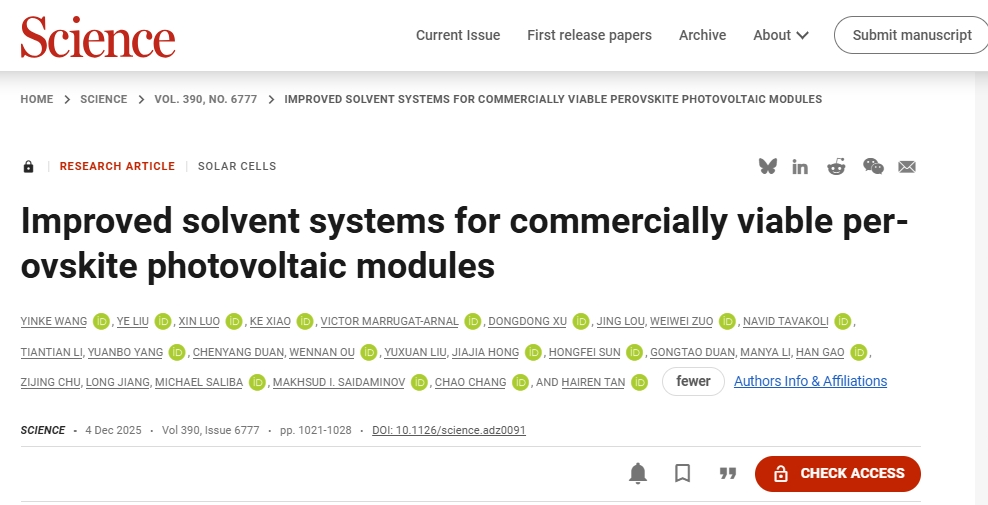Open ORCID icon next to Yinke Wang

(101, 321)
